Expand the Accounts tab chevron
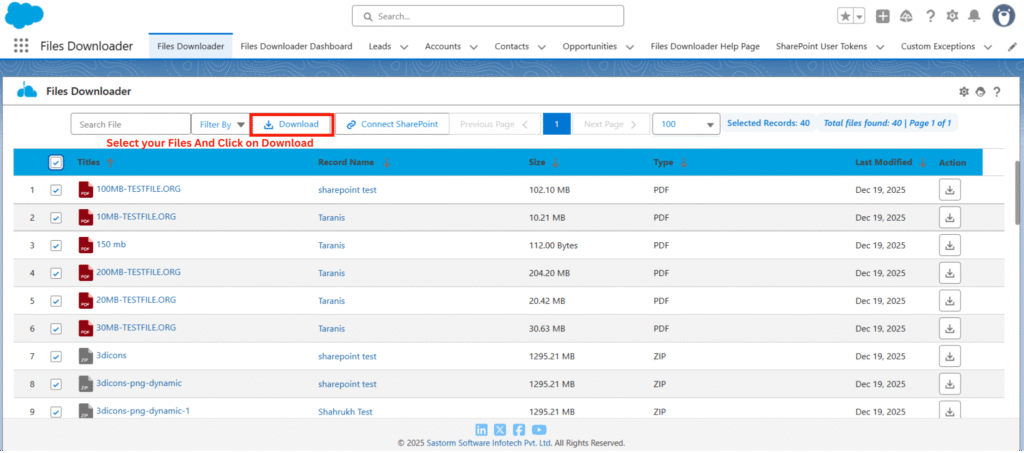 tap(473, 47)
